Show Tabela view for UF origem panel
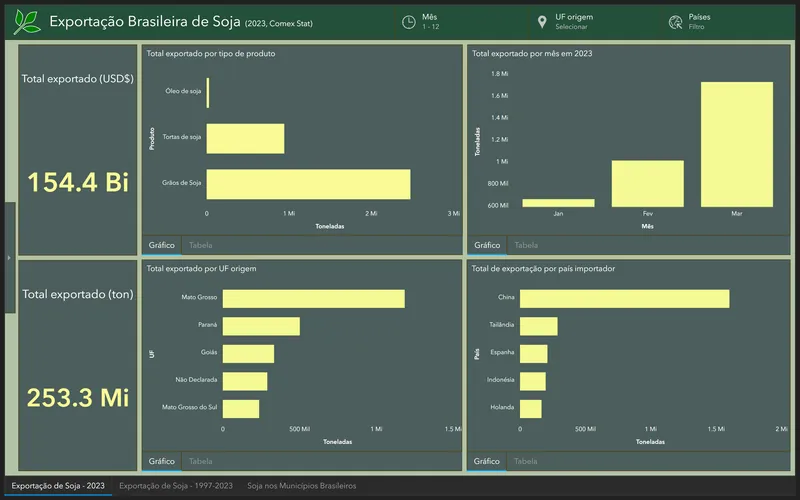Viewport: 800px width, 500px height. coord(201,461)
